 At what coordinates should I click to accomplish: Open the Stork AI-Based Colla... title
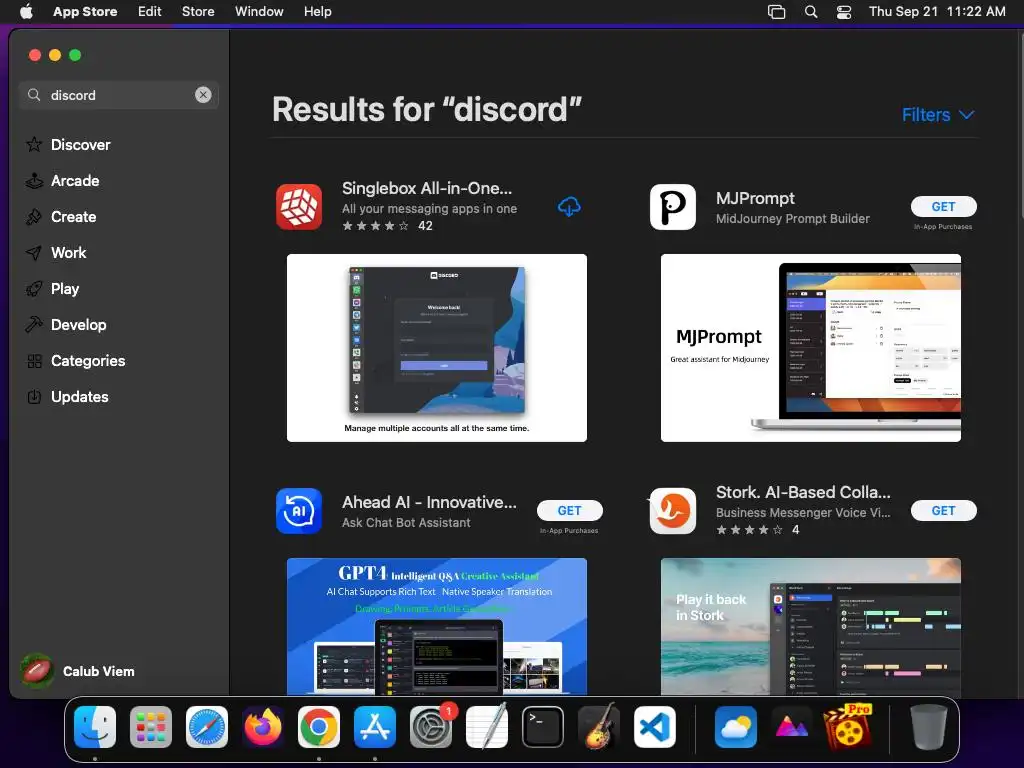pyautogui.click(x=803, y=492)
